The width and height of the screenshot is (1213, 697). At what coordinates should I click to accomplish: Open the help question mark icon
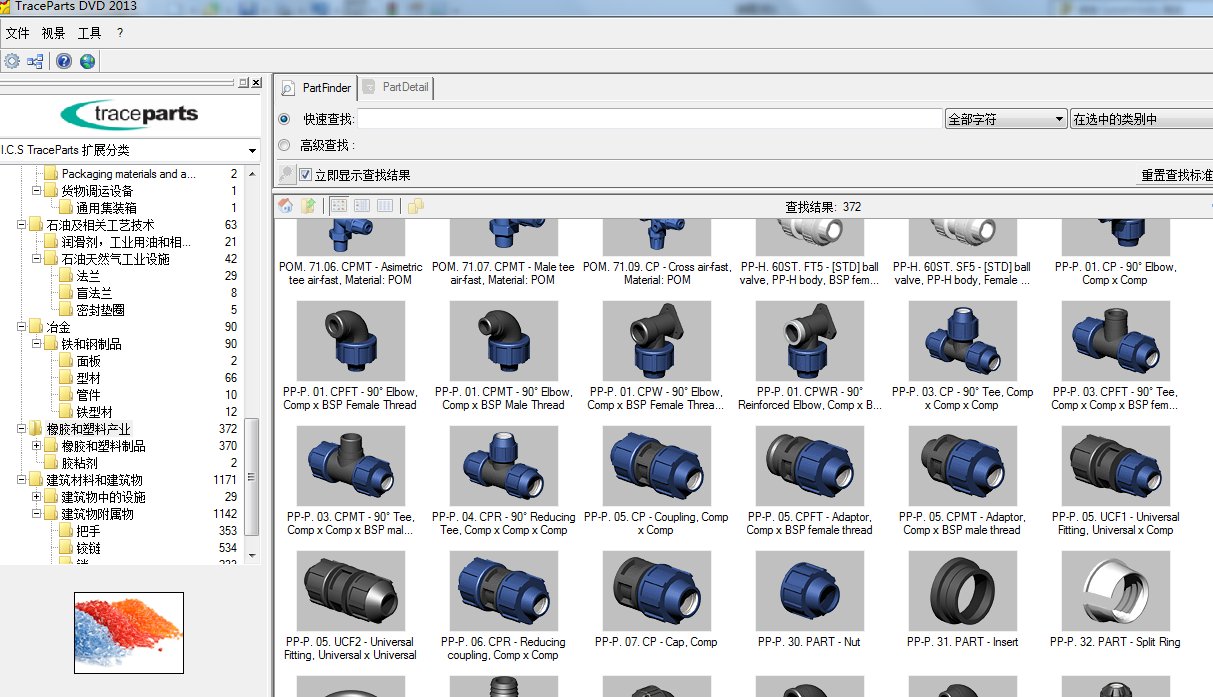point(63,61)
